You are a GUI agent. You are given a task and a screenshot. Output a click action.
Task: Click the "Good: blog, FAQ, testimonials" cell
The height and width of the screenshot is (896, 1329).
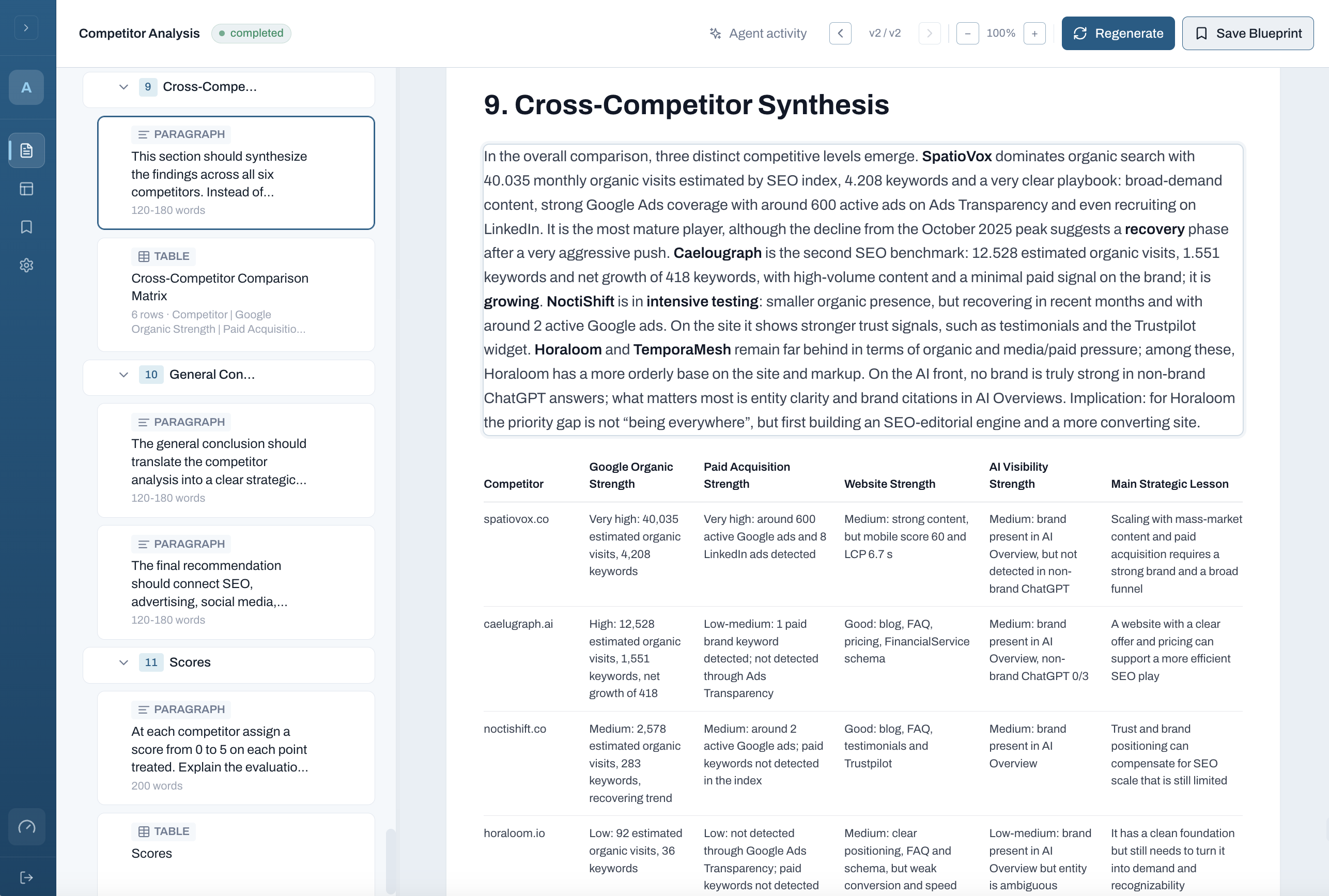coord(888,746)
